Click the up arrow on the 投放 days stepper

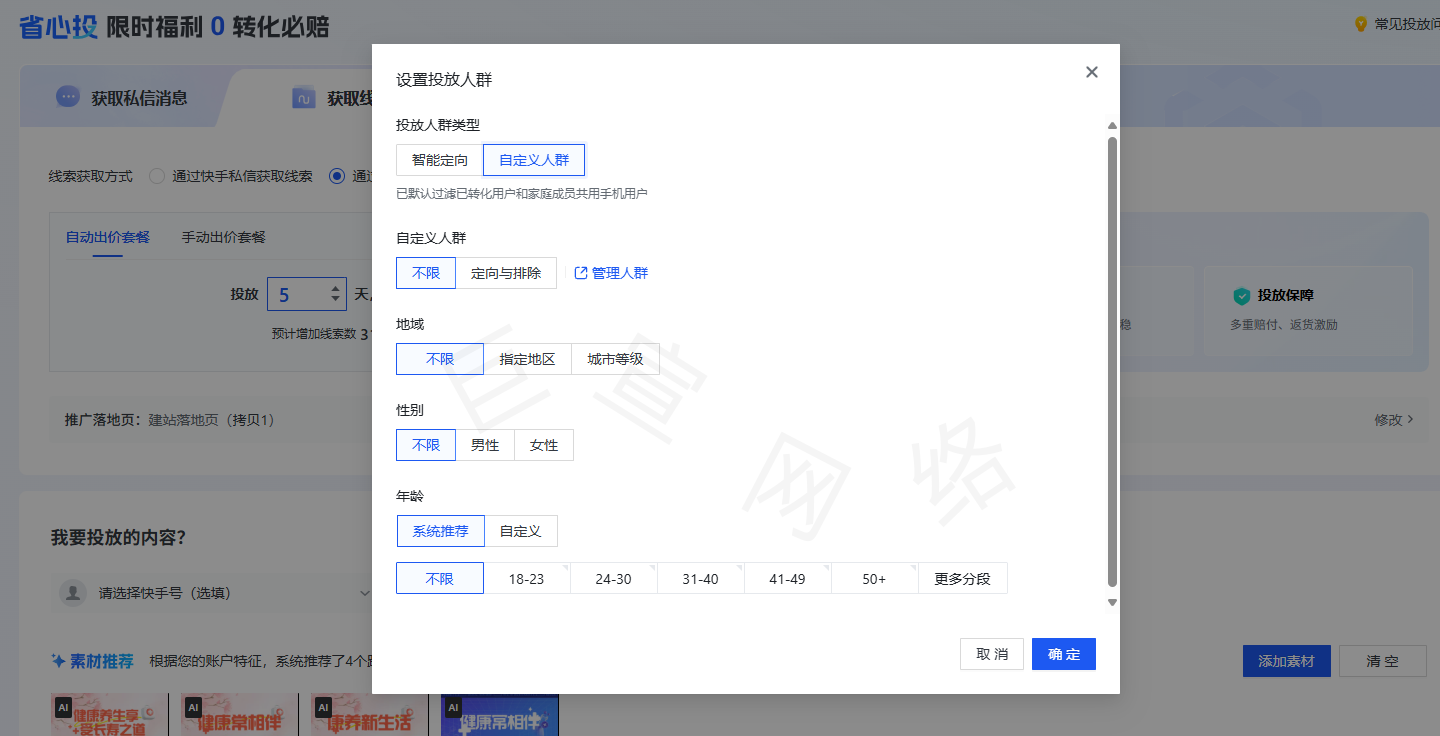coord(333,287)
